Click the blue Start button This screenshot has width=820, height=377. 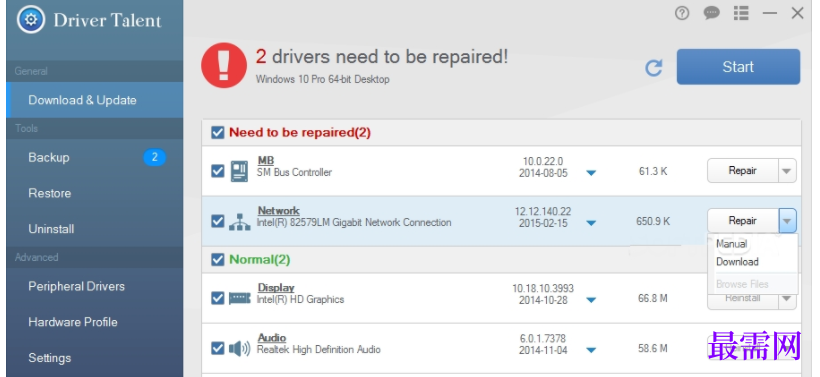pyautogui.click(x=738, y=67)
